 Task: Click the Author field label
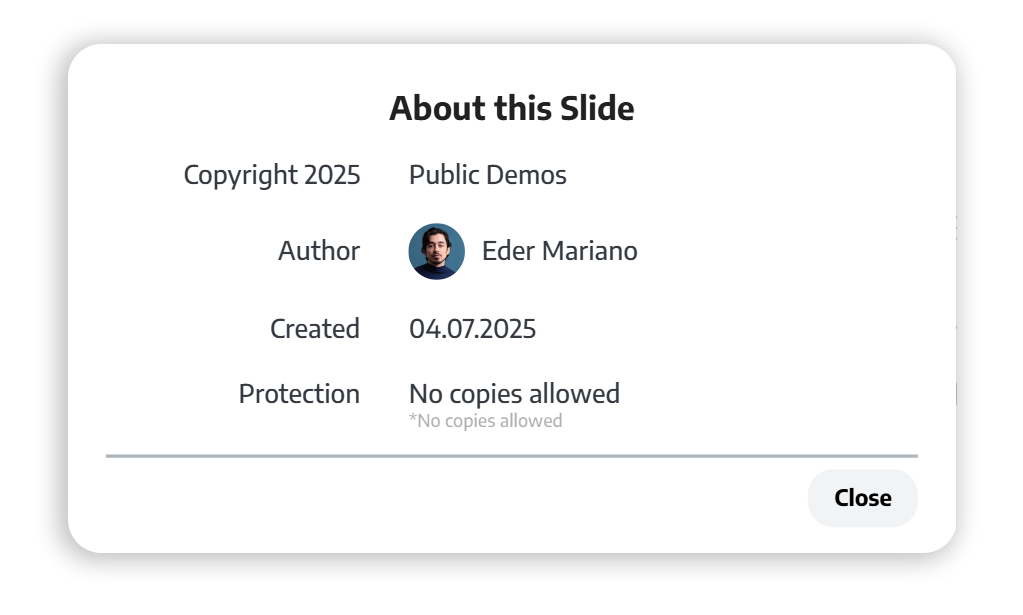318,251
